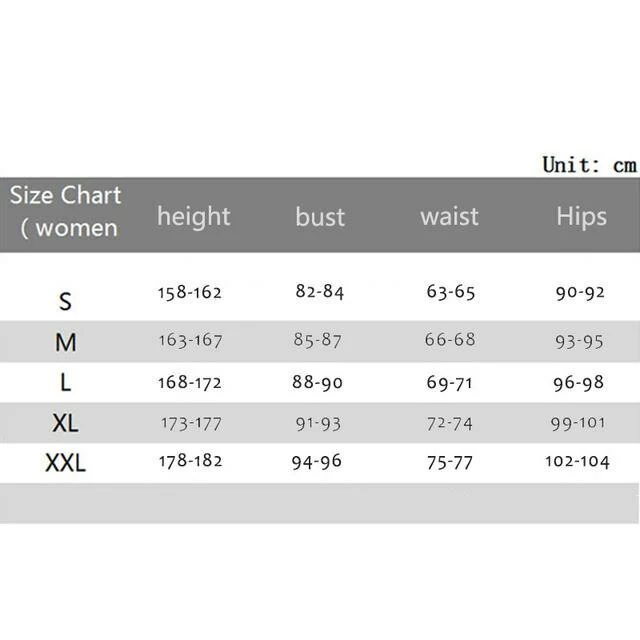Select the hips value 99-101
The width and height of the screenshot is (640, 640).
578,422
